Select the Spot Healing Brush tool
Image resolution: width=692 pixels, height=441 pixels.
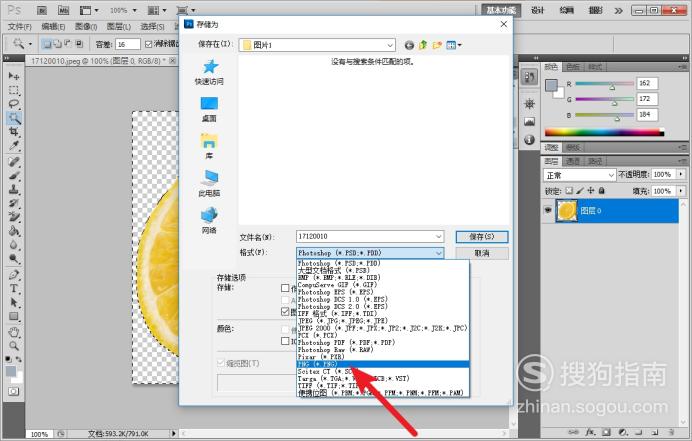point(14,162)
